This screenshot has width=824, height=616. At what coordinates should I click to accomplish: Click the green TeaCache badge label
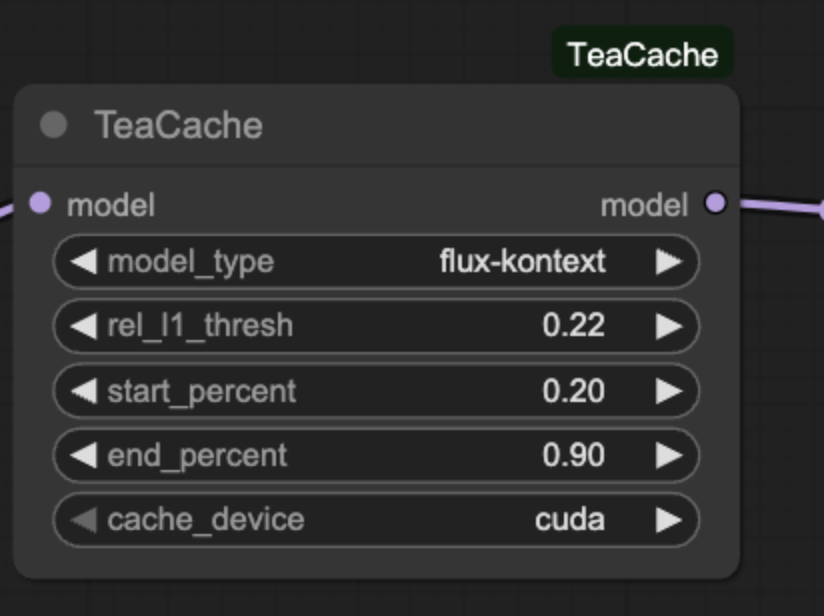point(642,54)
